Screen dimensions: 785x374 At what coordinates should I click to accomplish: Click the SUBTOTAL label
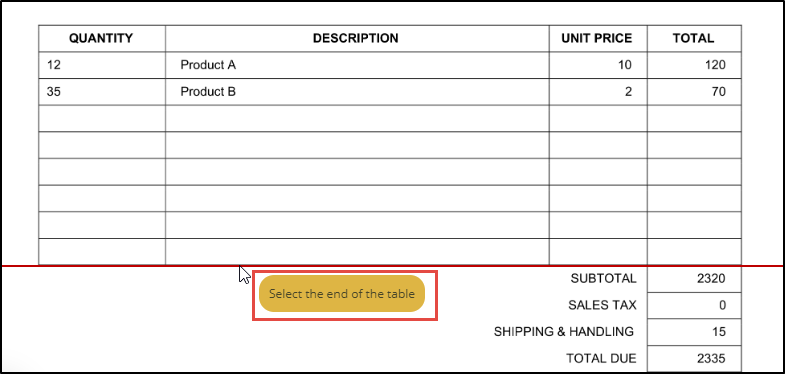pyautogui.click(x=603, y=279)
